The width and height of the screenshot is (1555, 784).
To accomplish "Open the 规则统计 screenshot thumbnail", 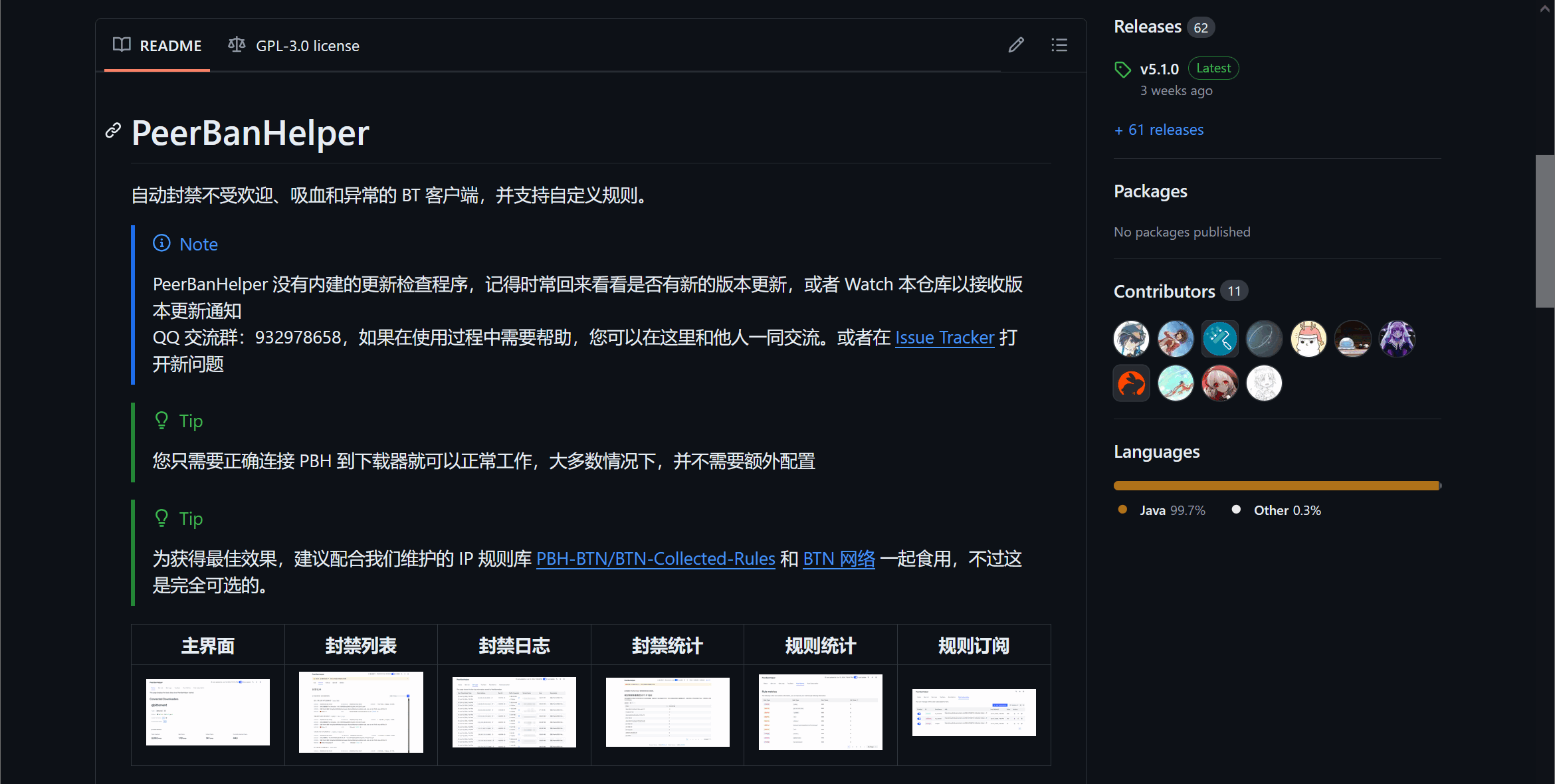I will 821,712.
